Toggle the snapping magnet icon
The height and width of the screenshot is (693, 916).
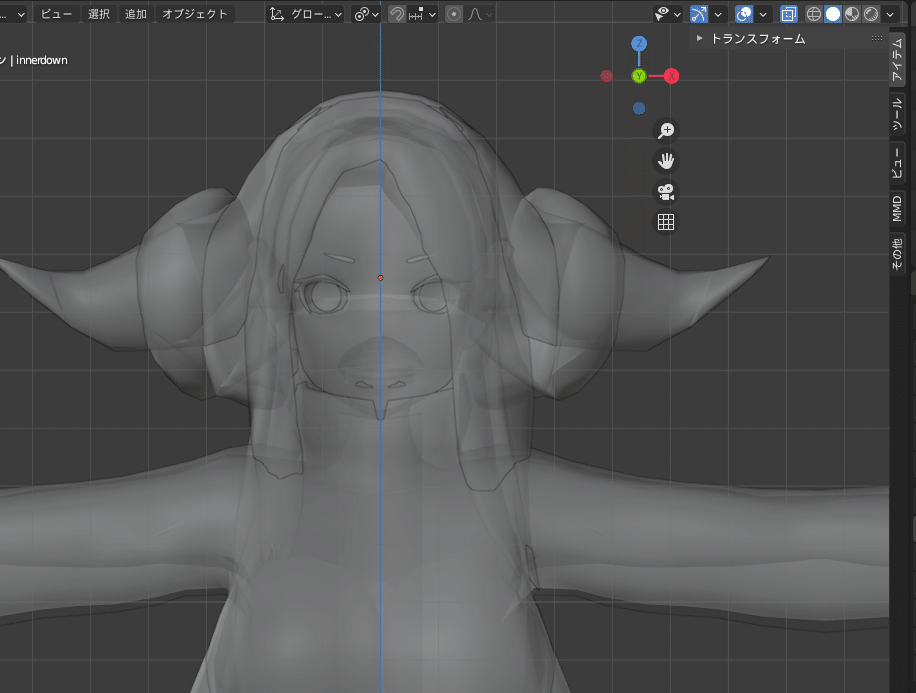coord(397,14)
